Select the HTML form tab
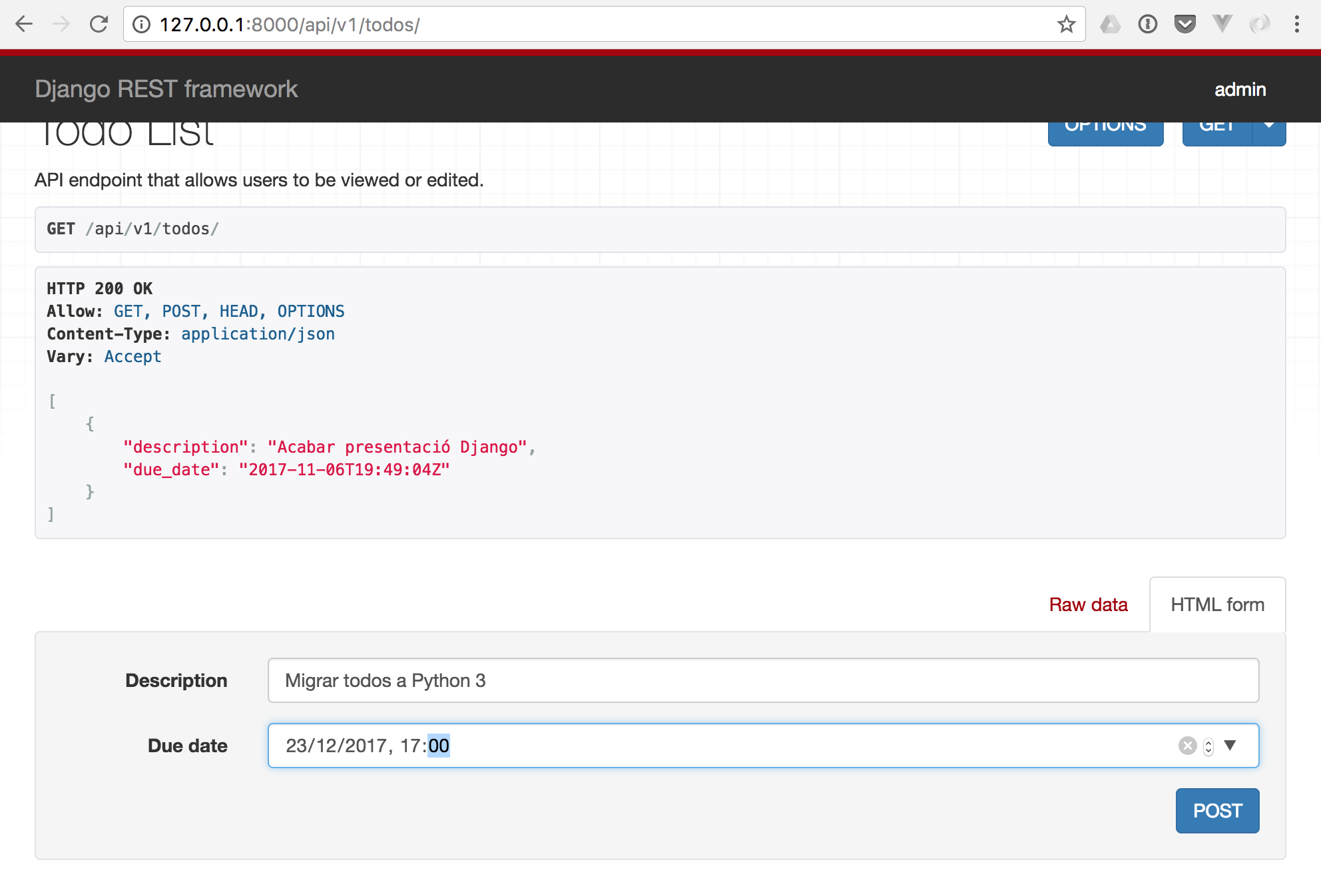 1217,604
